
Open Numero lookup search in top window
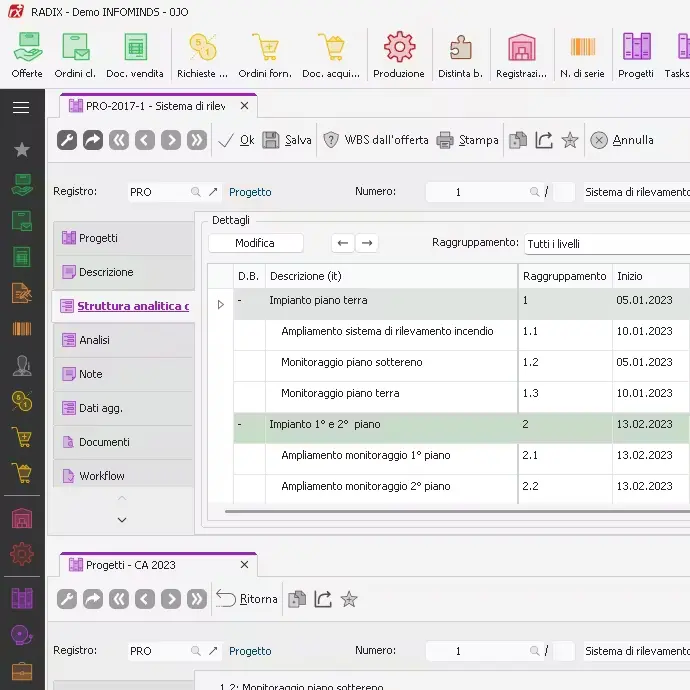coord(534,192)
